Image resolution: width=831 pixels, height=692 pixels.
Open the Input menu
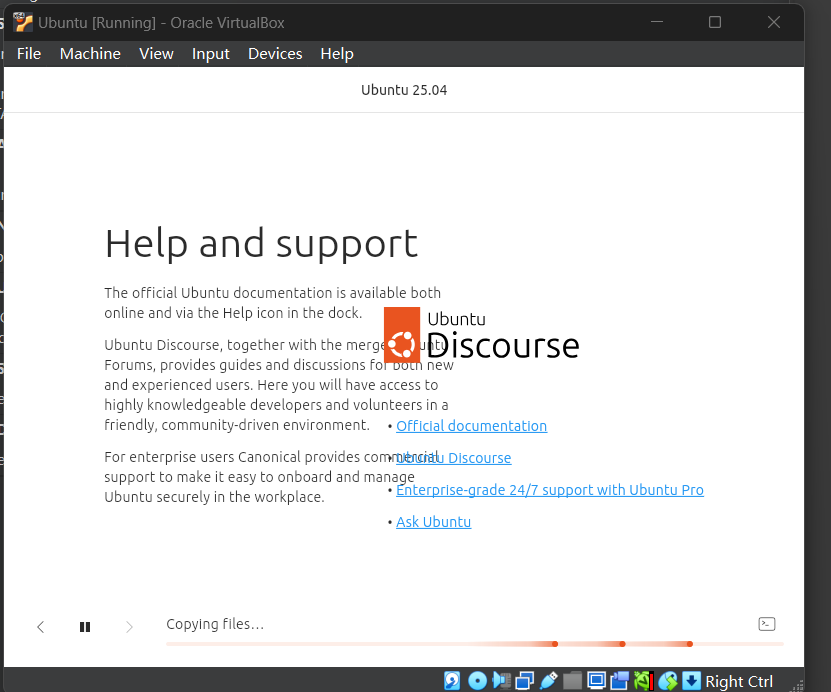click(210, 54)
